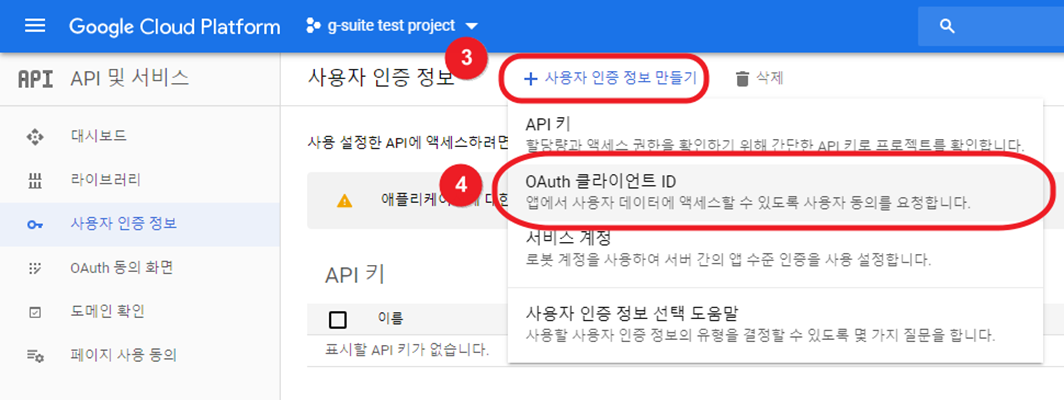1064x400 pixels.
Task: Click the Google Cloud Platform logo text
Action: (x=174, y=26)
